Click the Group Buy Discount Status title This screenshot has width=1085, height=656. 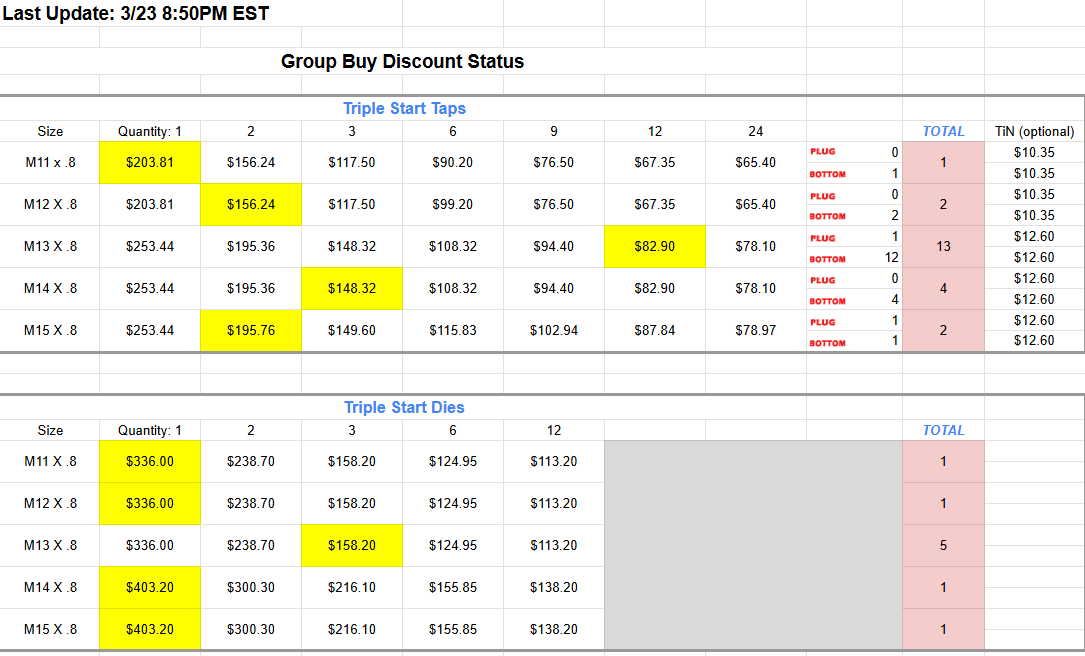[402, 61]
